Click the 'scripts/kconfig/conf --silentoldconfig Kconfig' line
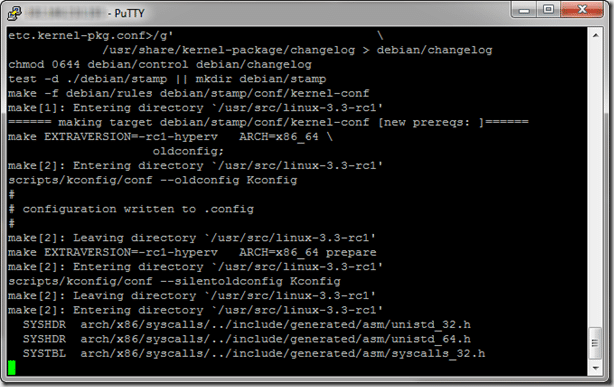Screen dimensions: 614x387 [x=174, y=281]
